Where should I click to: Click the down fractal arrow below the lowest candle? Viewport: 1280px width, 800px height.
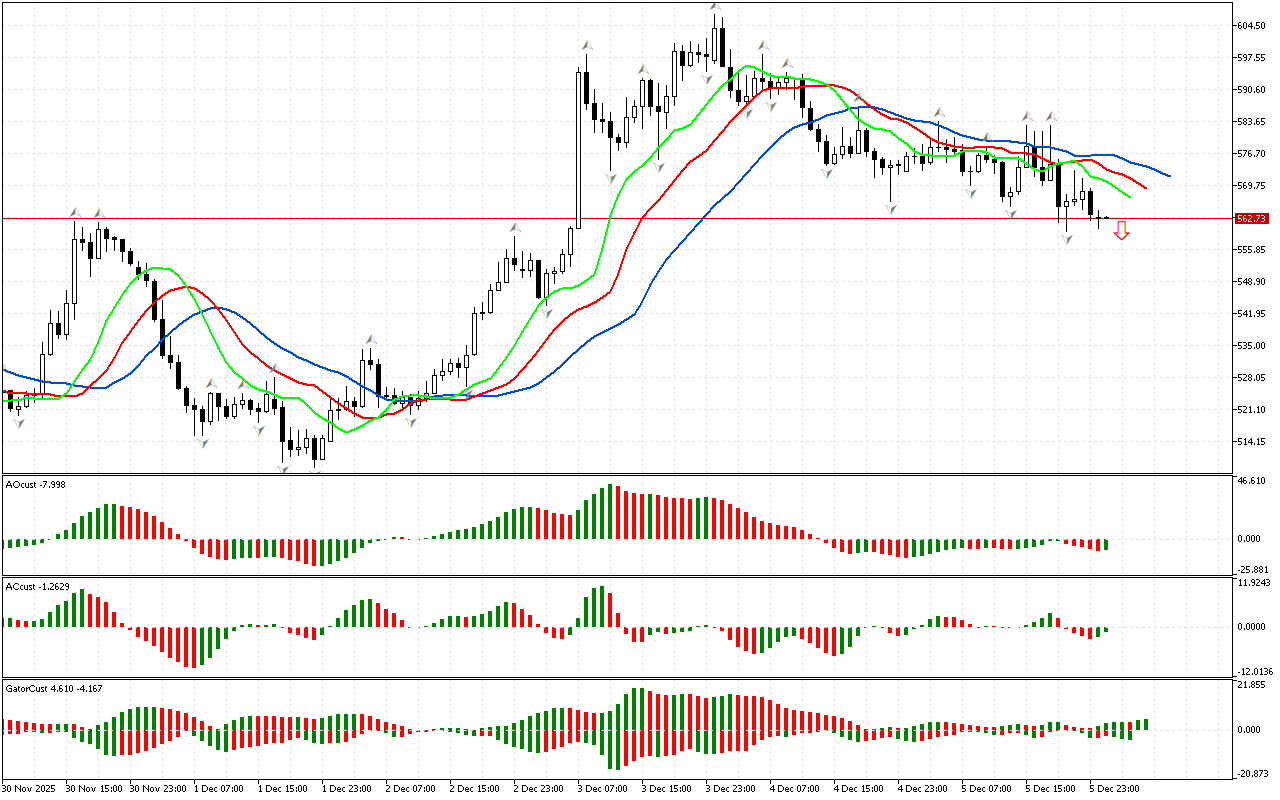click(x=283, y=468)
